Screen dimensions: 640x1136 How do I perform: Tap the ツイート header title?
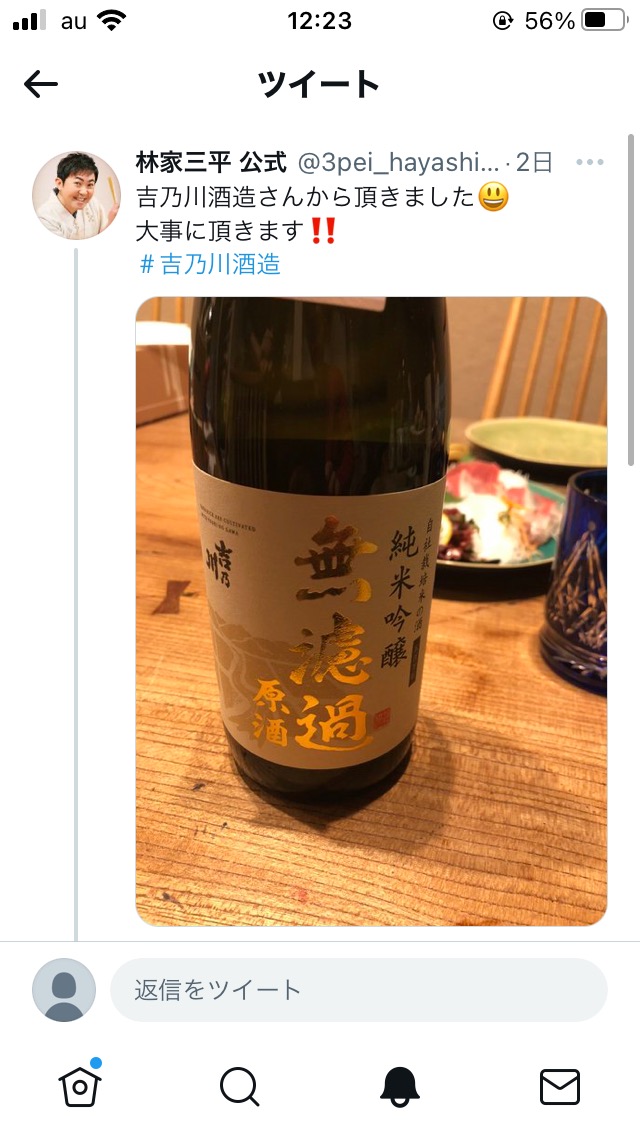(x=319, y=85)
